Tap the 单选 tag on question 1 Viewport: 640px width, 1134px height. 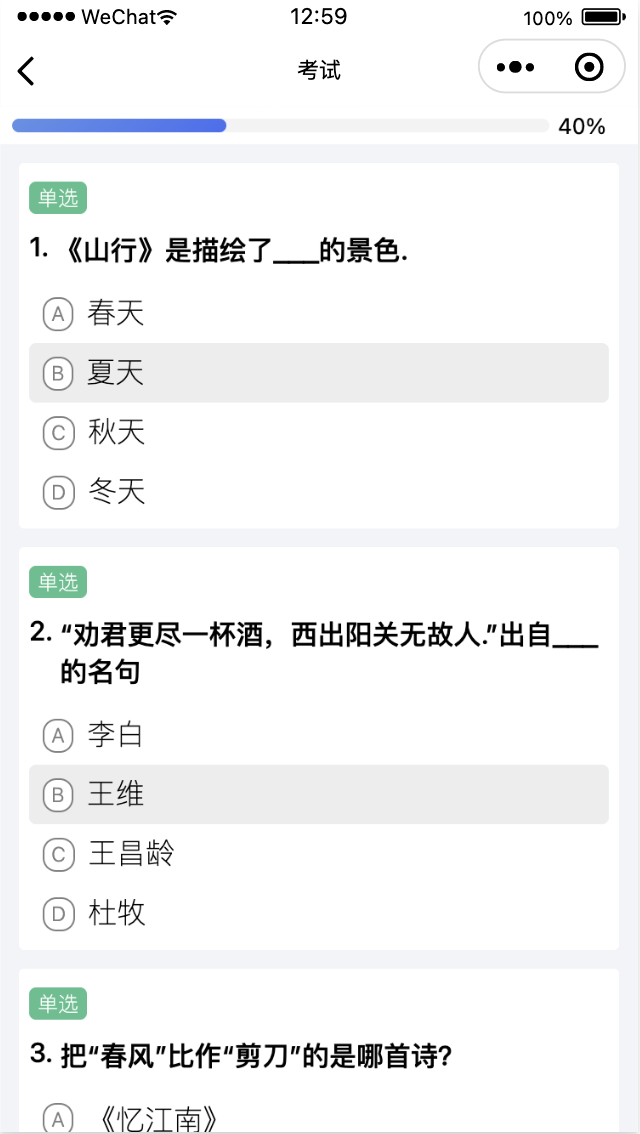pos(58,198)
